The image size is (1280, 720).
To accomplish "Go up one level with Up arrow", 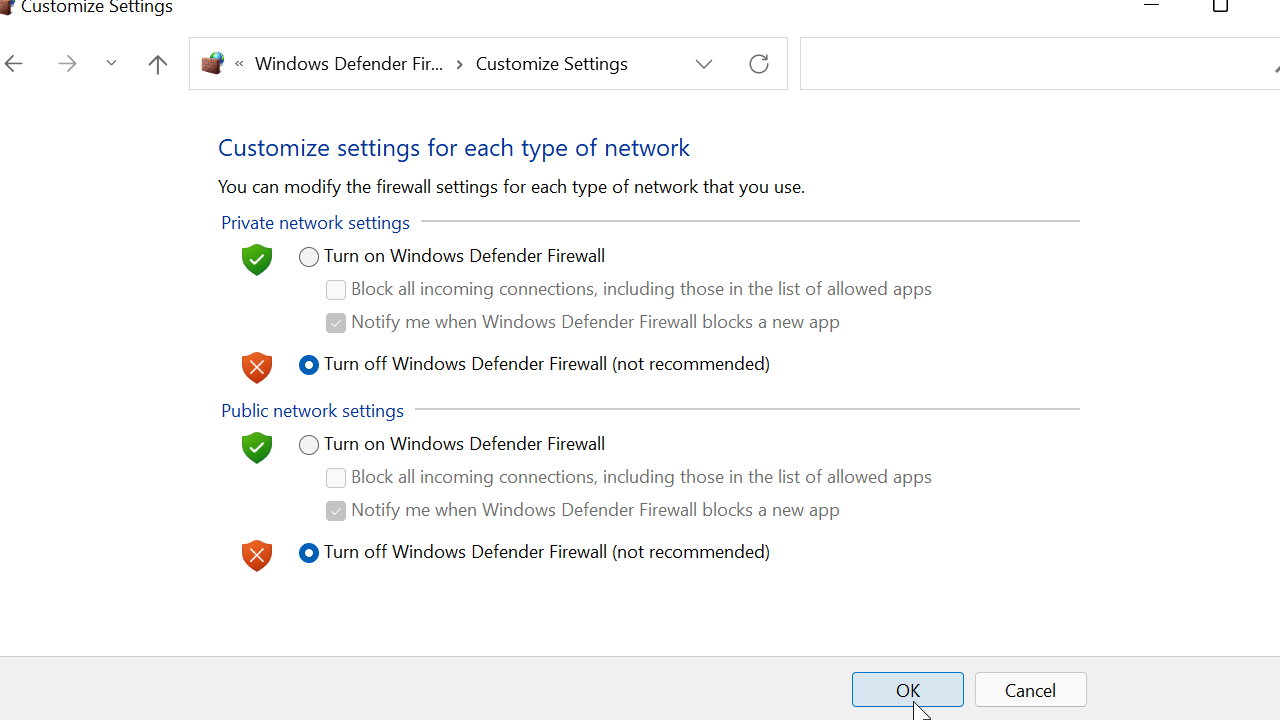I will [x=158, y=64].
